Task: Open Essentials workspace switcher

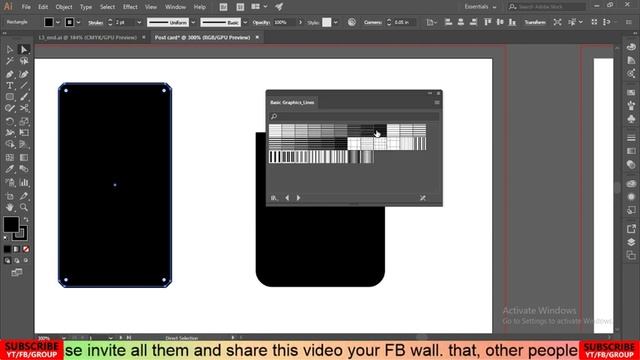Action: coord(480,7)
